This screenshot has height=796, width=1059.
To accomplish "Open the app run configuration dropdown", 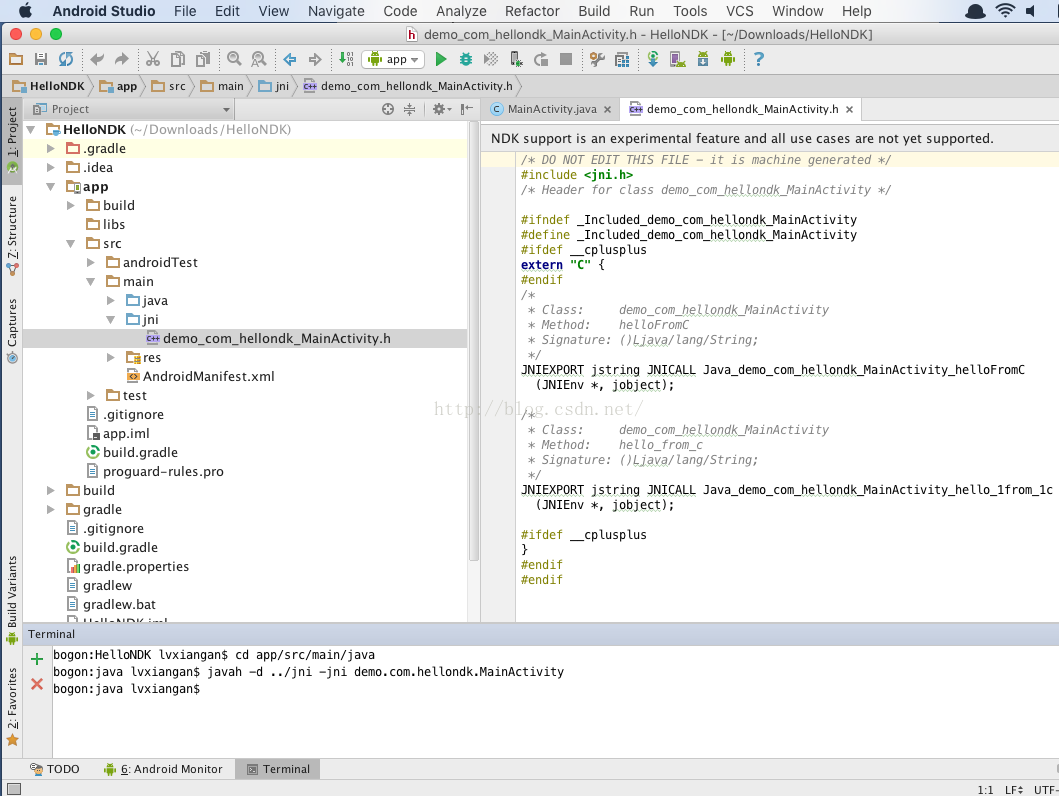I will tap(393, 59).
